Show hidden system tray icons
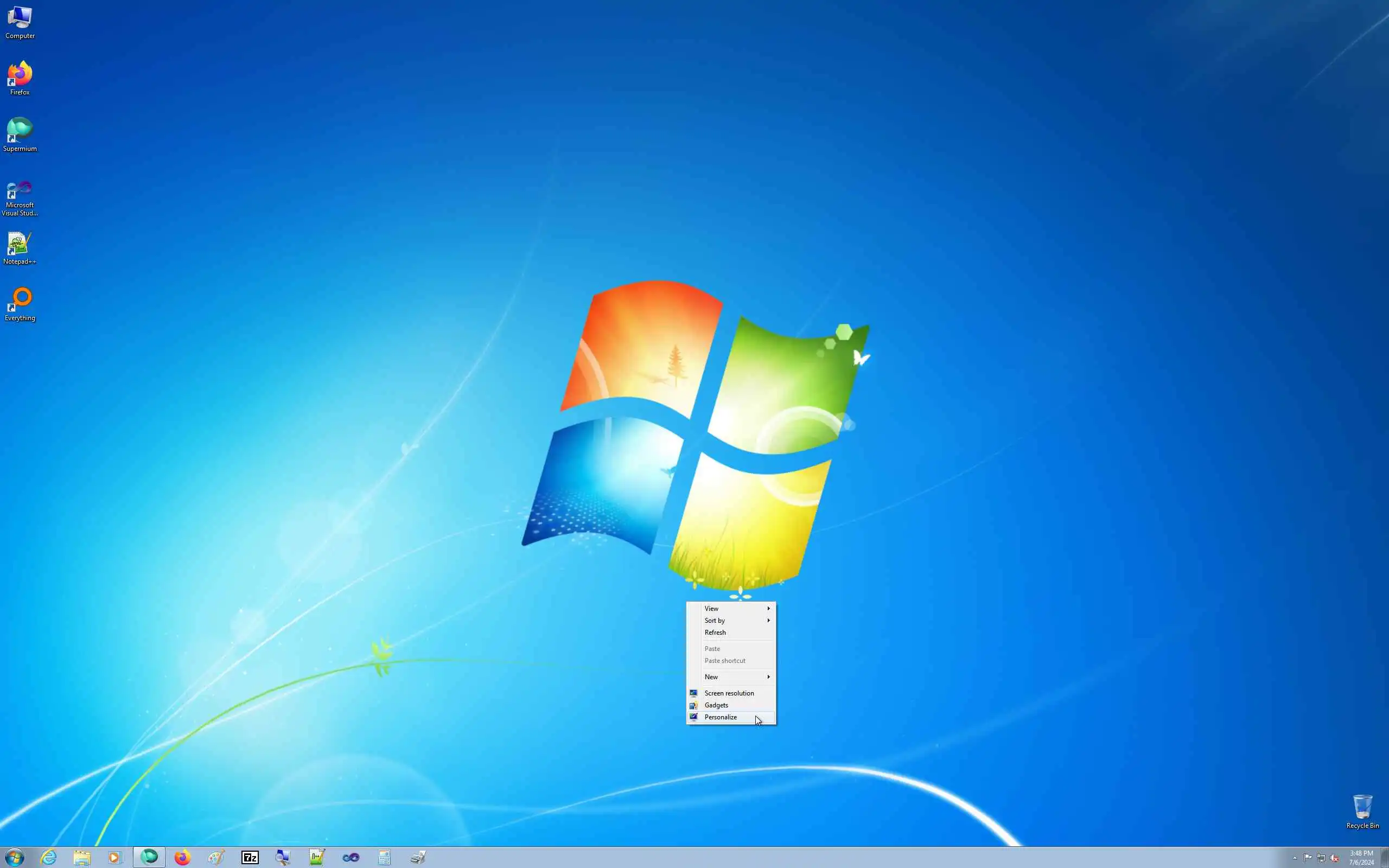The image size is (1389, 868). click(x=1295, y=858)
